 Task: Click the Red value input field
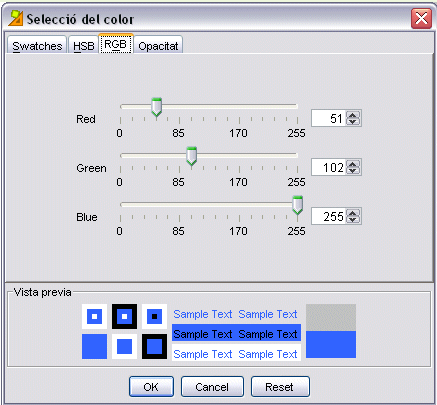[328, 118]
